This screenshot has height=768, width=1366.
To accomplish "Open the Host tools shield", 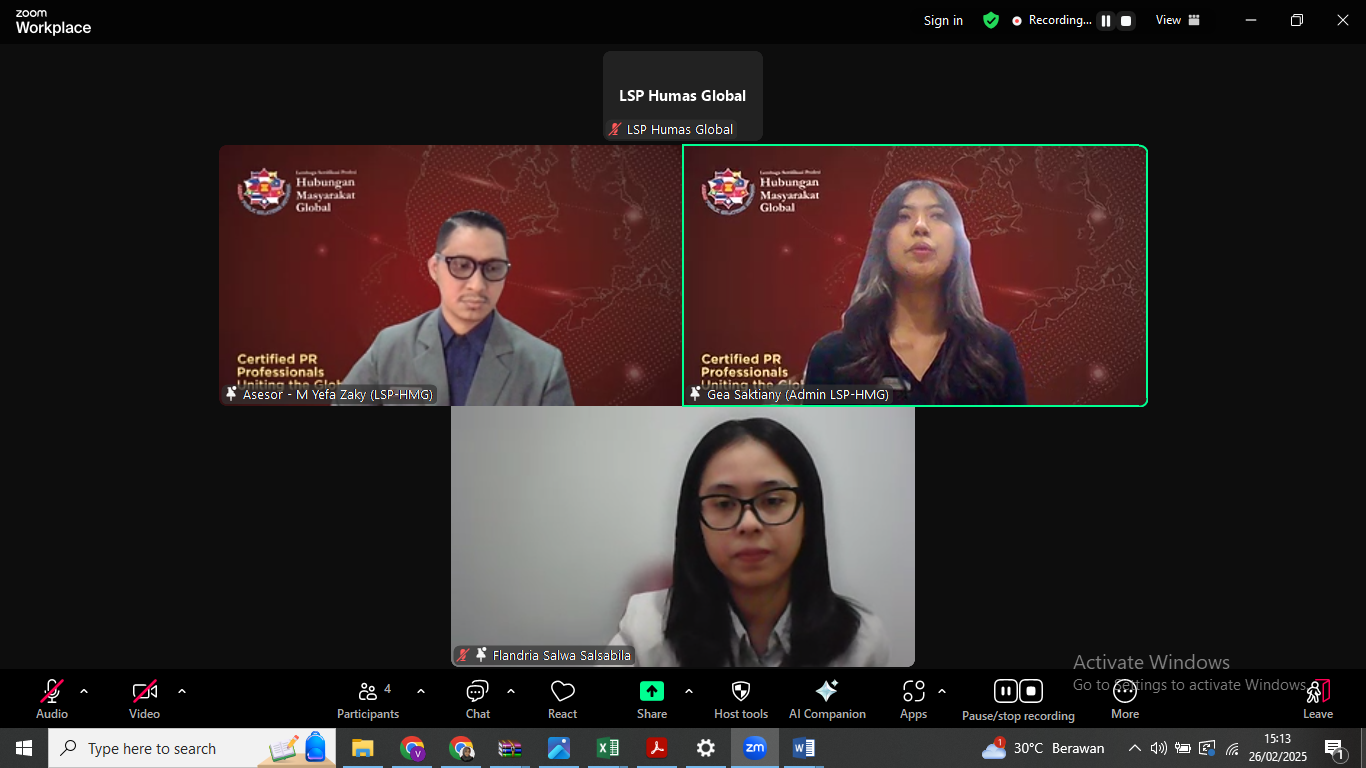I will click(741, 699).
